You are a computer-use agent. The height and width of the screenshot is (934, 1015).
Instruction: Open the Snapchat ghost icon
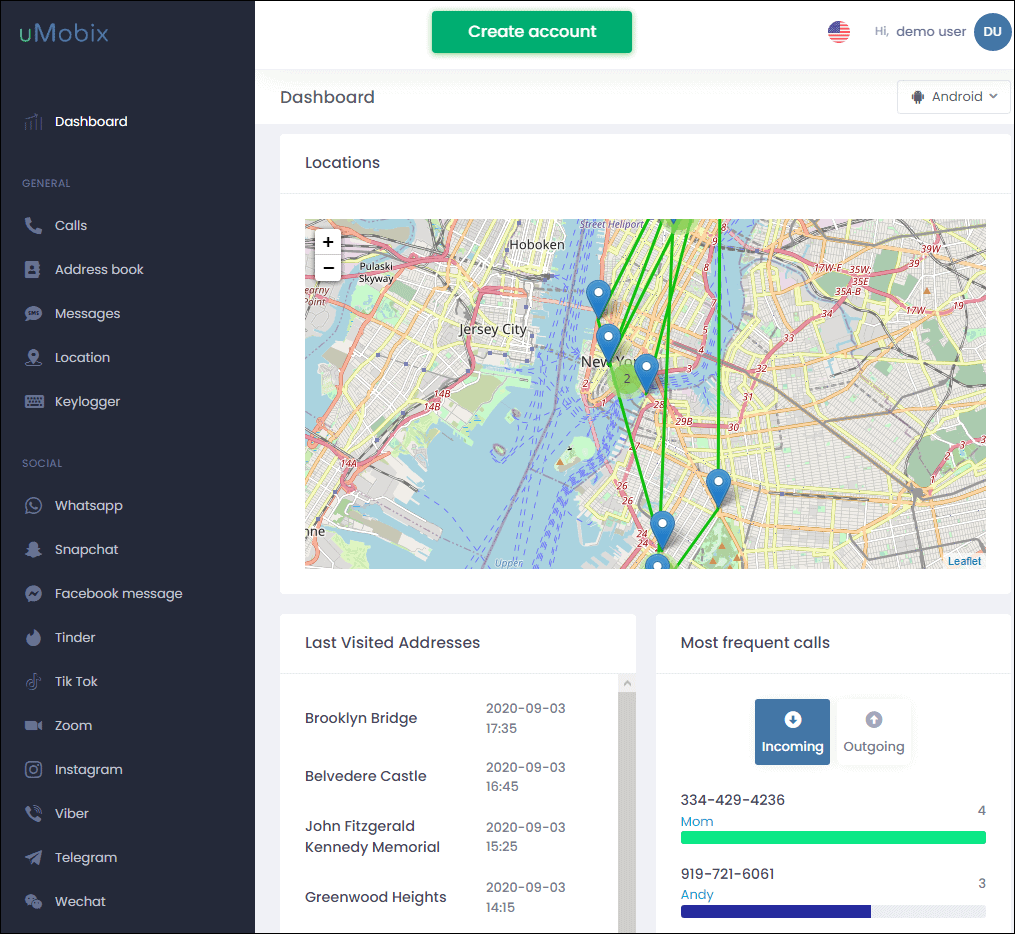34,550
